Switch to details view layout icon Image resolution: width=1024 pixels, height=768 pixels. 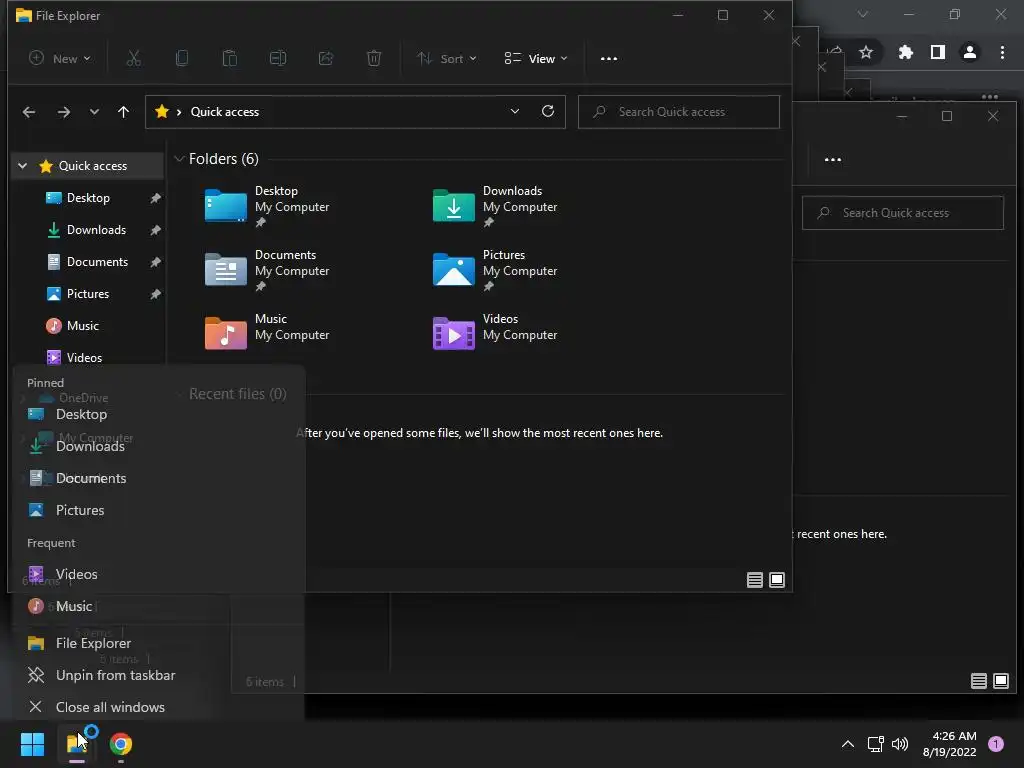(755, 580)
